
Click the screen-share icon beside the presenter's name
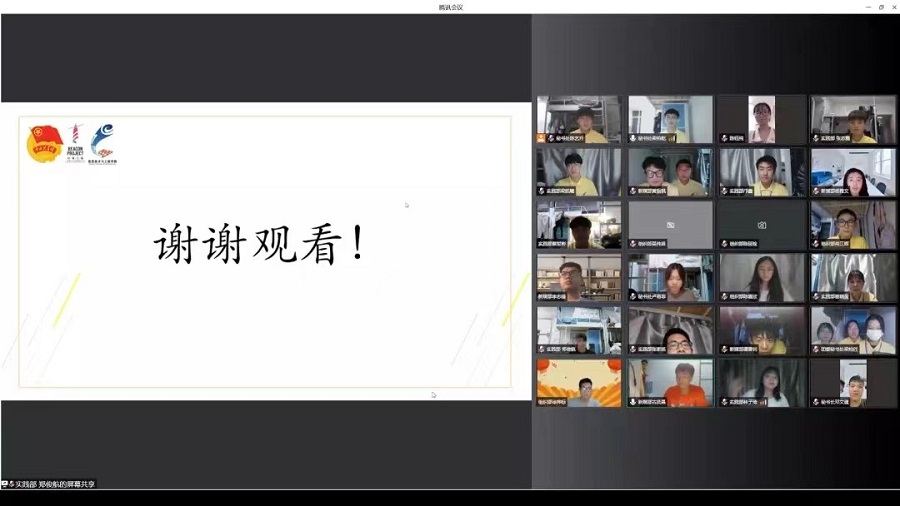(5, 484)
